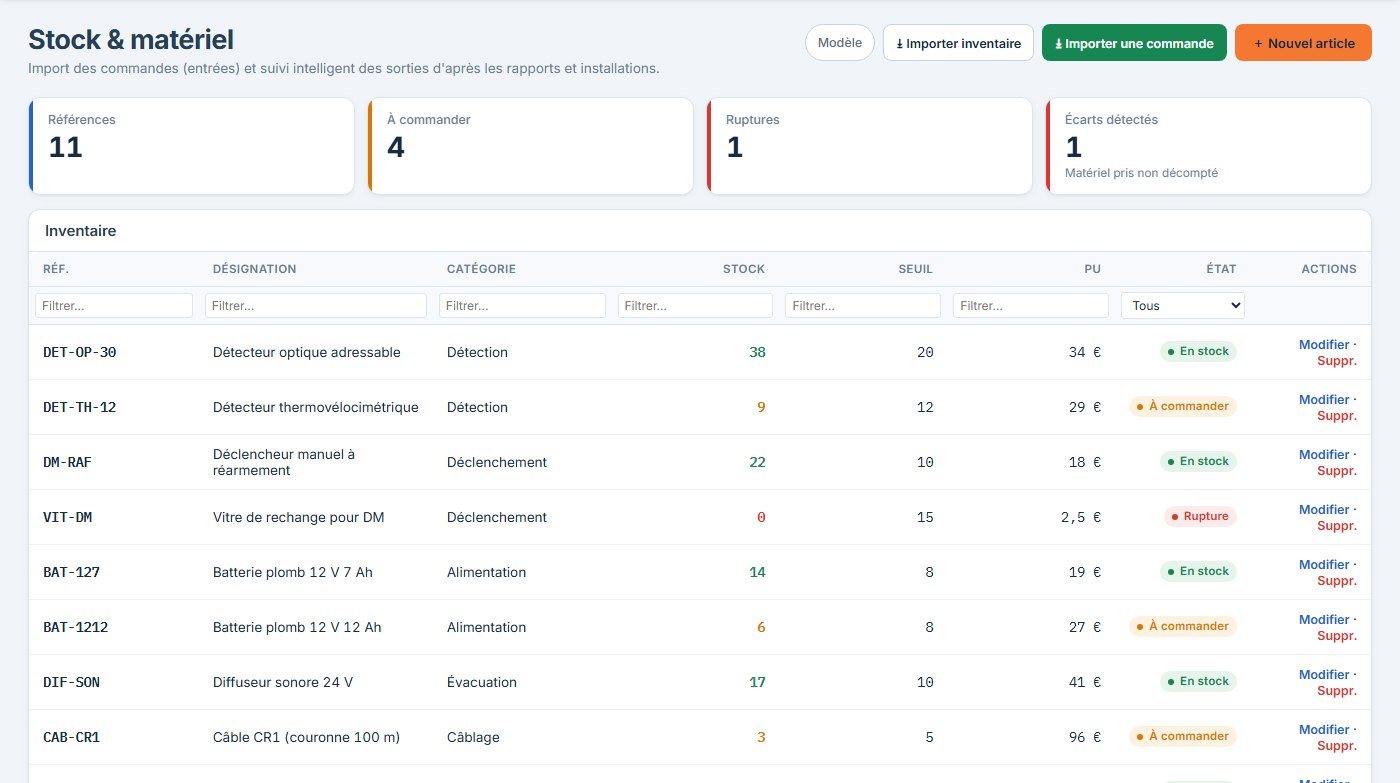Screen dimensions: 1400x783
Task: Click Suppr. for DM-RAF row
Action: (1337, 471)
